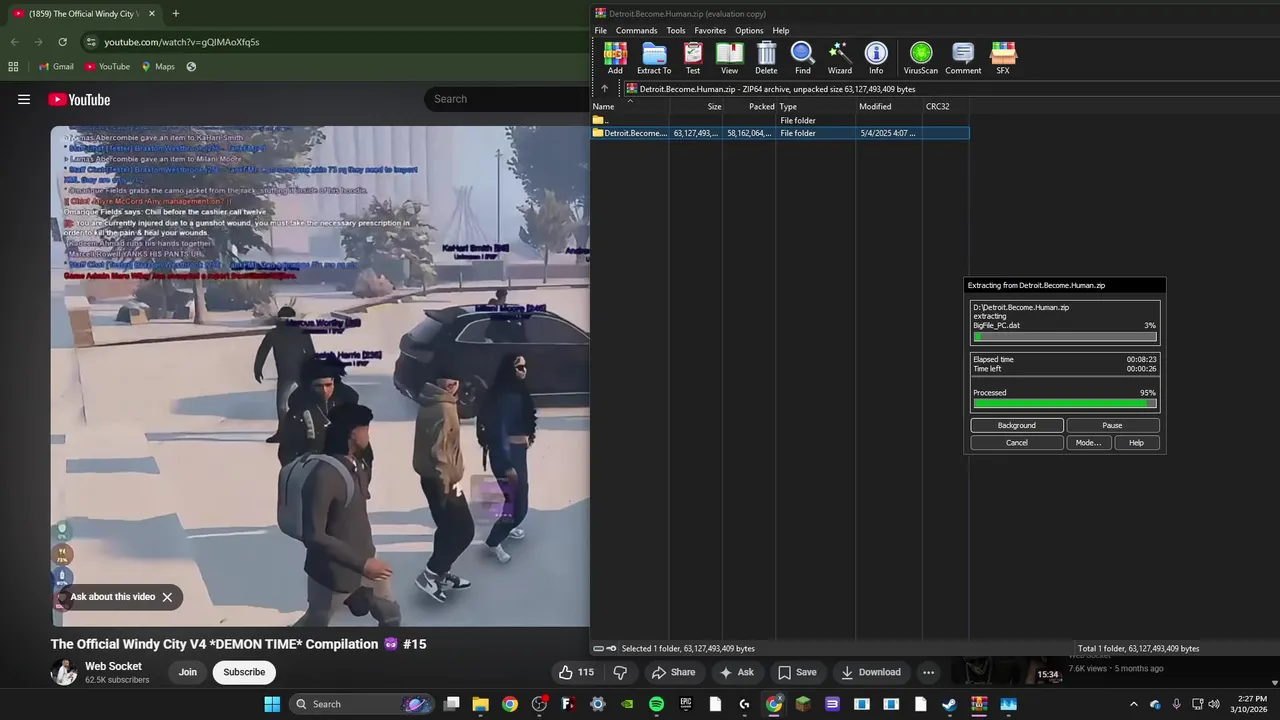1280x720 pixels.
Task: Open the Favorites menu
Action: click(x=710, y=30)
